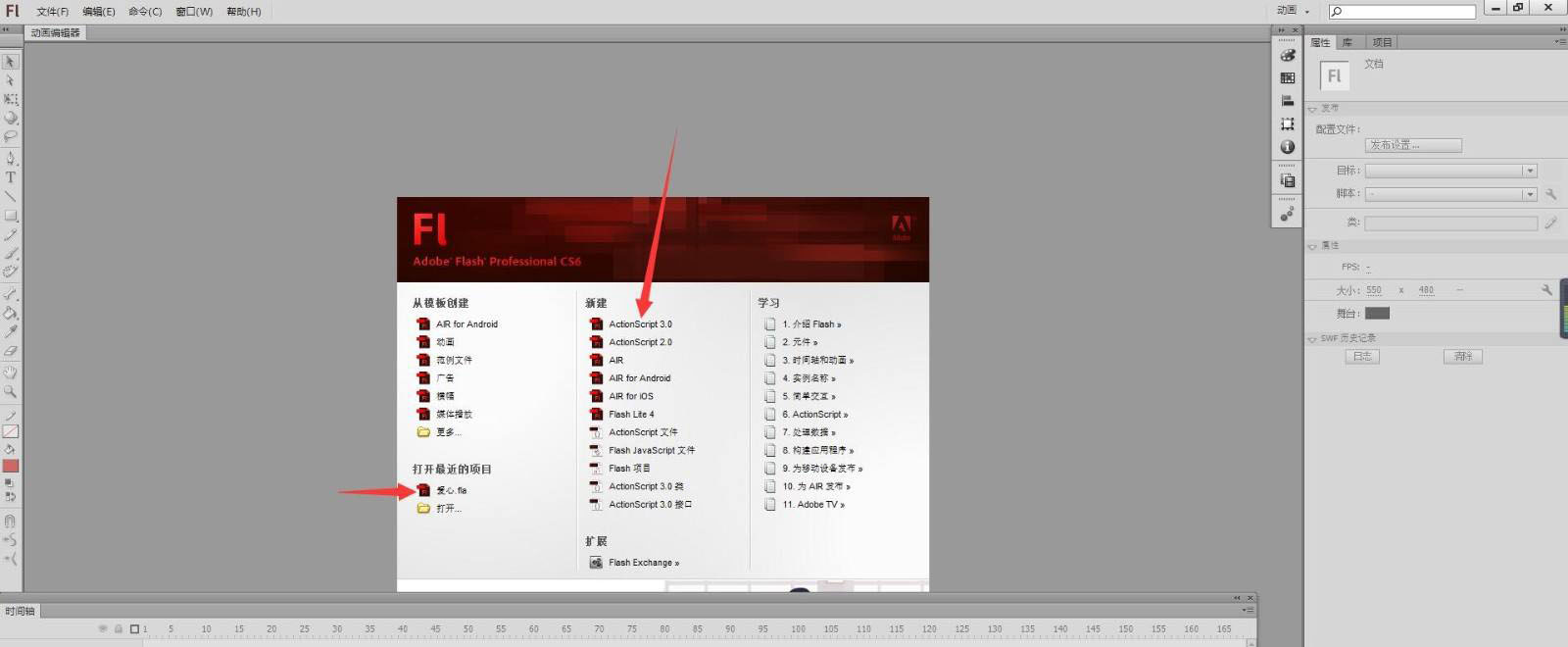
Task: Switch to the Library tab
Action: tap(1347, 42)
